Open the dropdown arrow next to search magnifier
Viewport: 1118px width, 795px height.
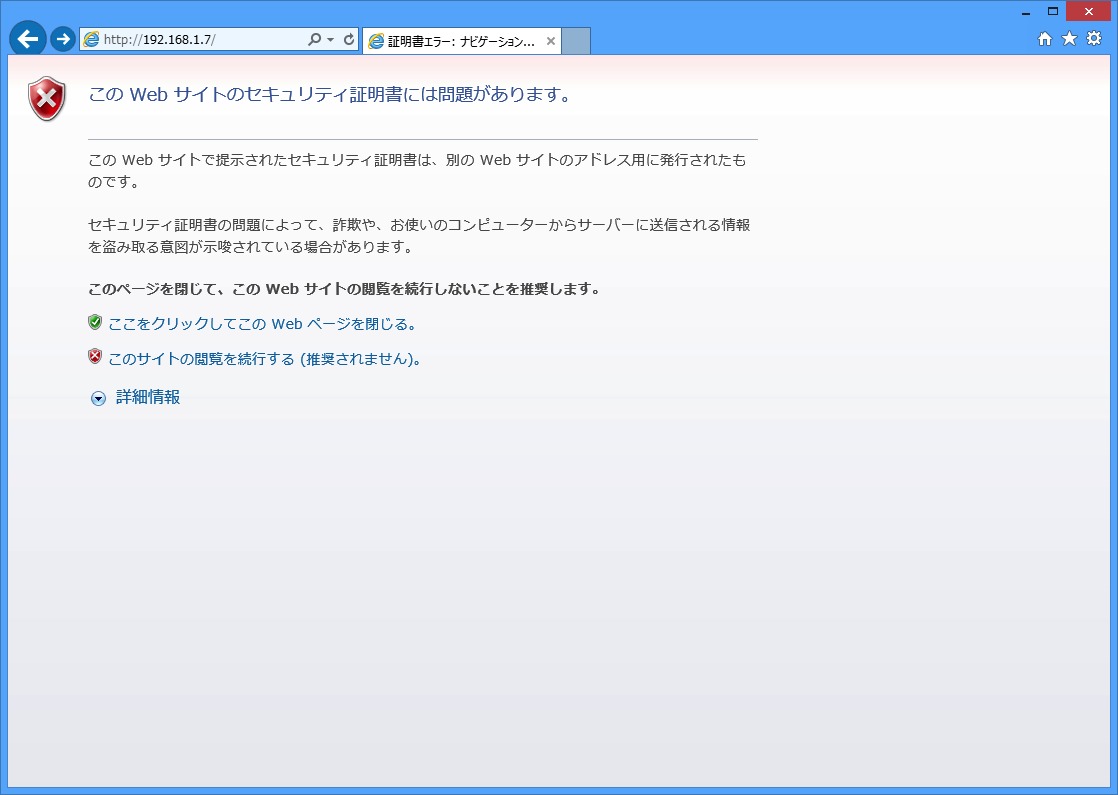point(331,40)
